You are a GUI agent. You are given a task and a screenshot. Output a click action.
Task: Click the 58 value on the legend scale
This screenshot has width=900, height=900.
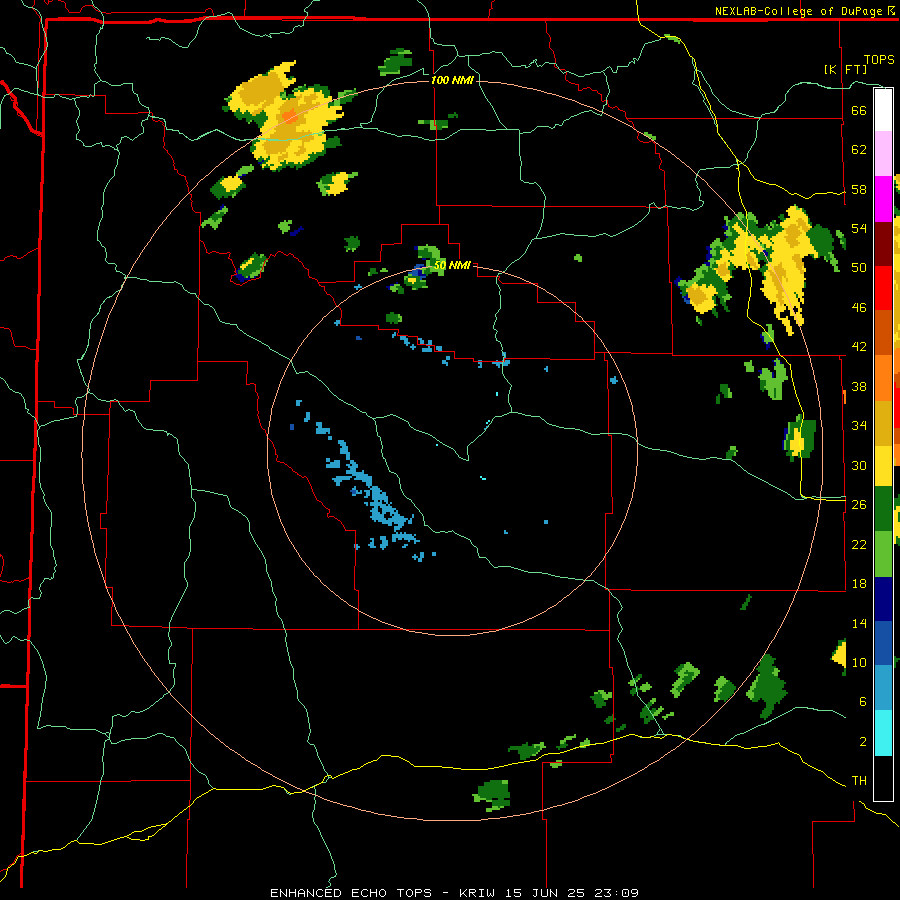click(859, 189)
